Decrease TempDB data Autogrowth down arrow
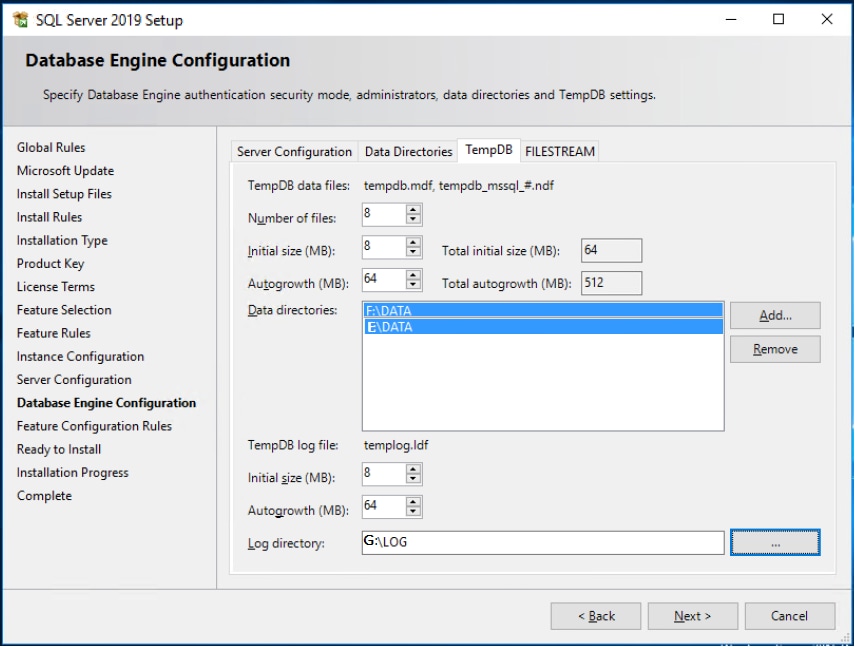Viewport: 857px width, 647px height. point(414,285)
